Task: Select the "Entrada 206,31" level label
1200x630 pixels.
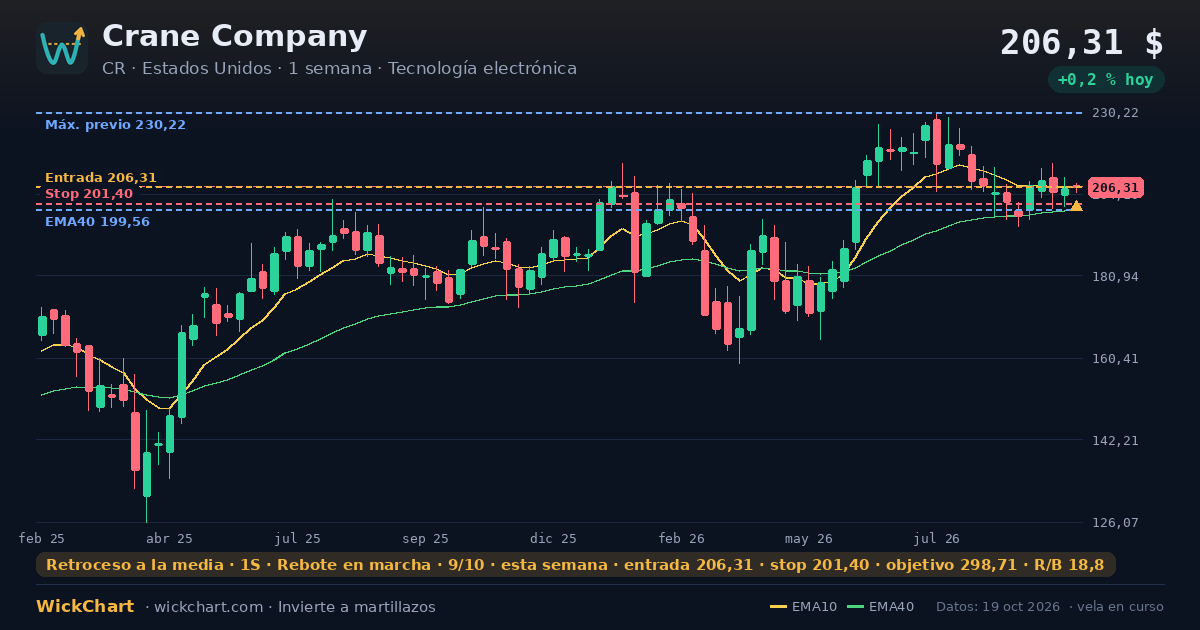Action: tap(101, 178)
